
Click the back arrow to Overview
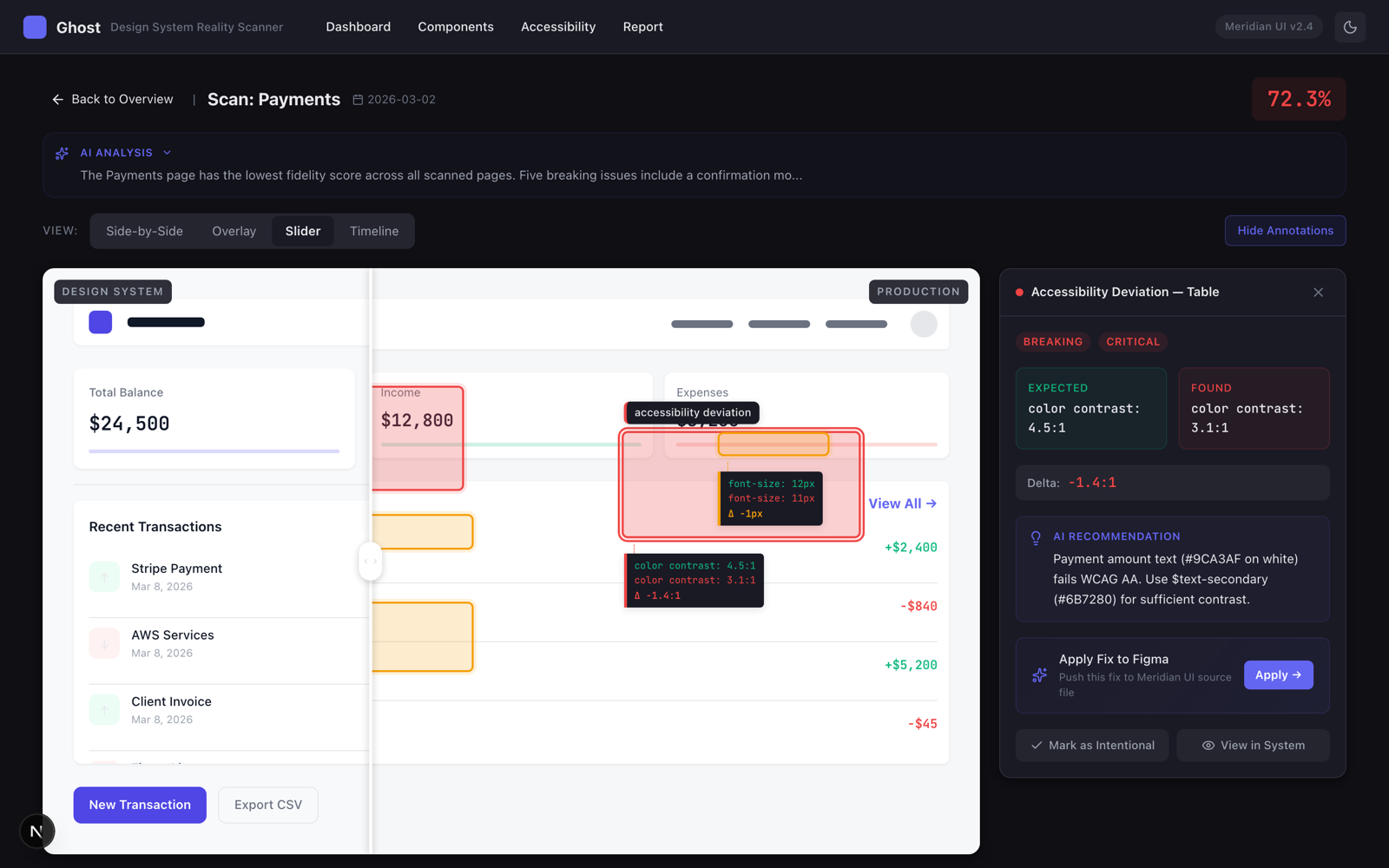[58, 100]
